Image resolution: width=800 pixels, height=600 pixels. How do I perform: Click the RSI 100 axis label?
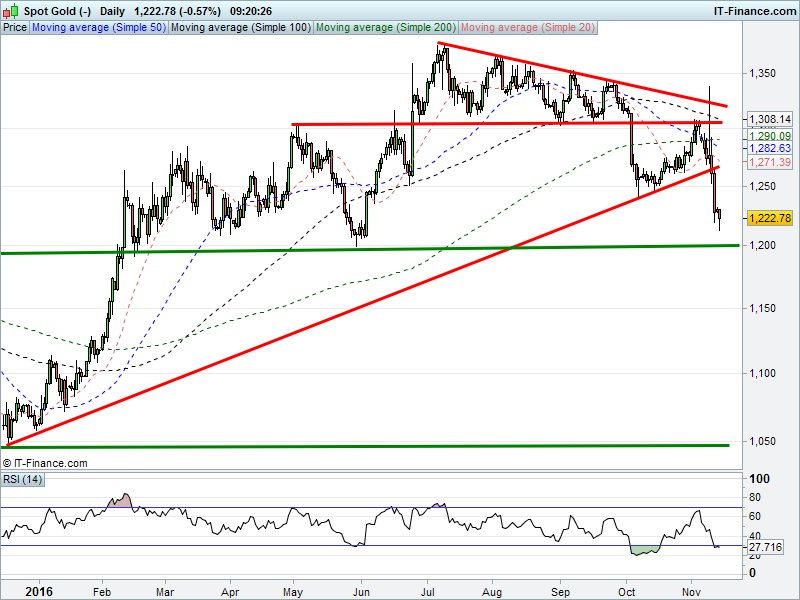(759, 479)
